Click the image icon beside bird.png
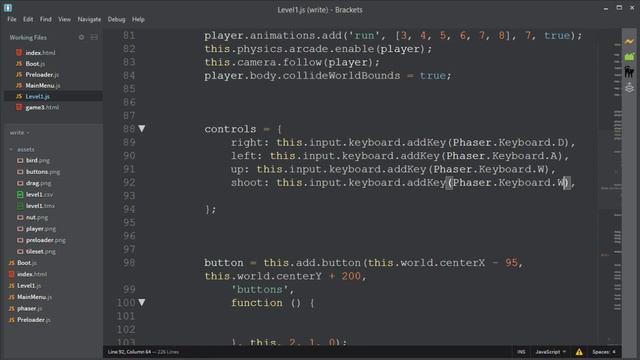Screen dimensions: 640x360 coord(20,160)
